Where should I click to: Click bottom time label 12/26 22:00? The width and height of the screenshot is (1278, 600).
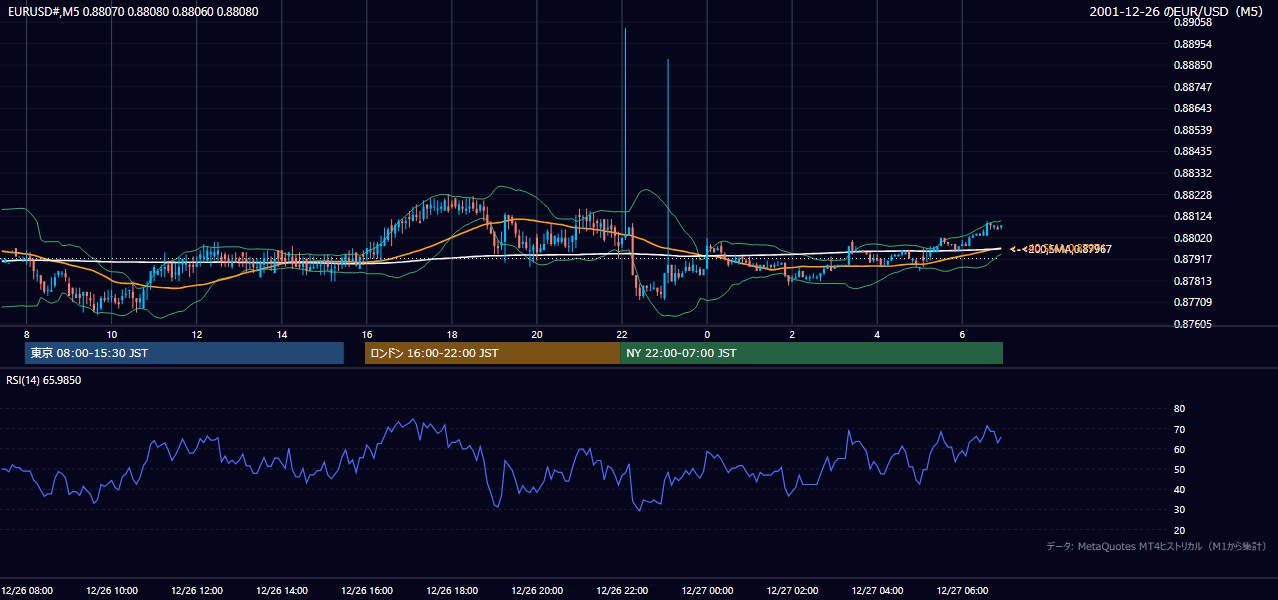click(x=622, y=591)
